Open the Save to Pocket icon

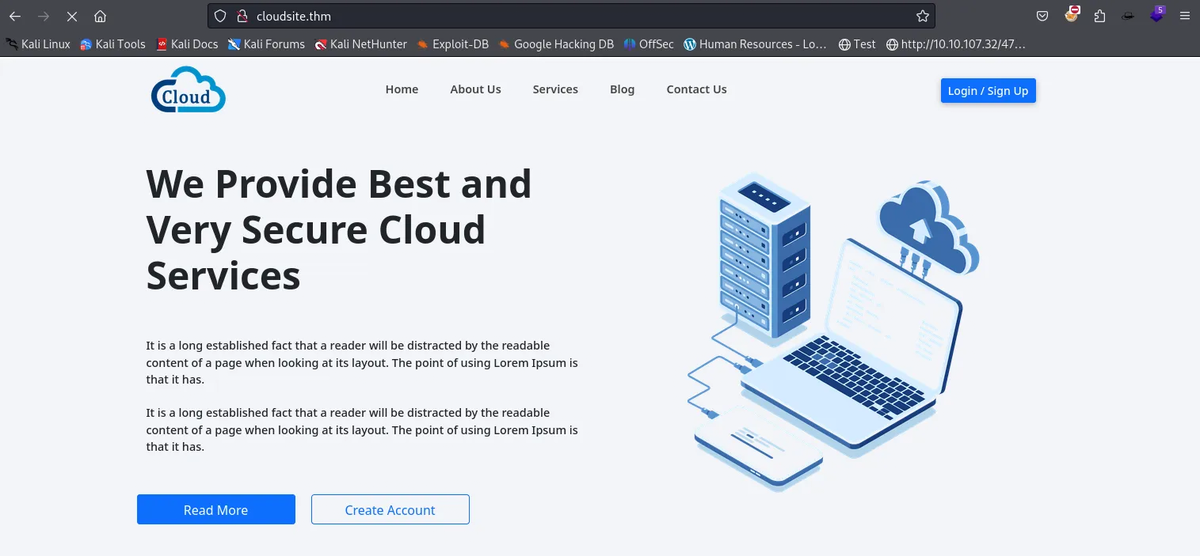(x=1042, y=16)
